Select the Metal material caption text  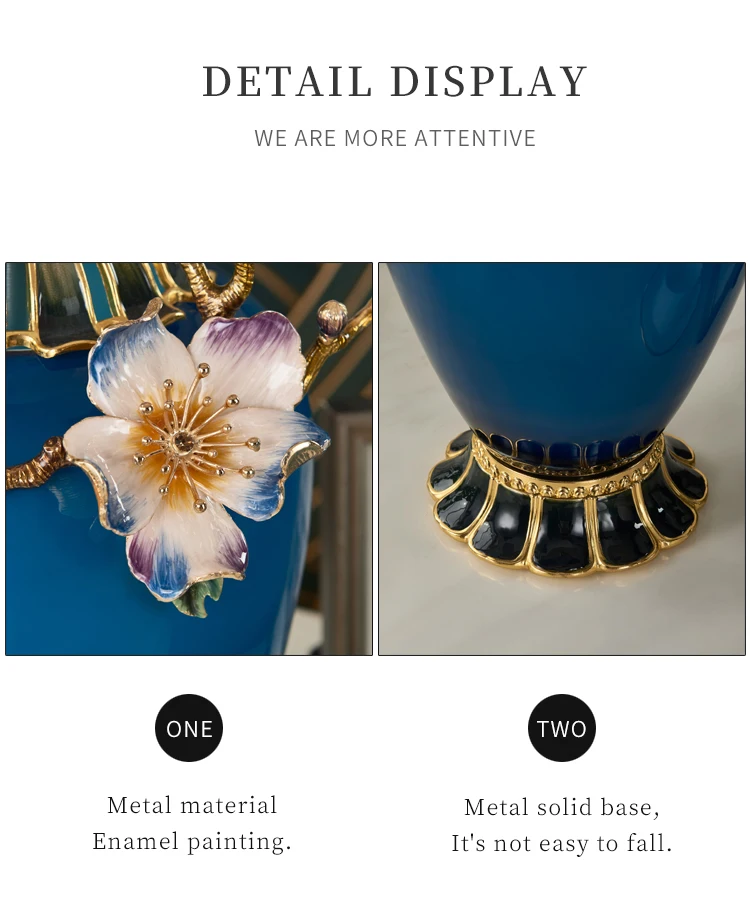click(192, 805)
